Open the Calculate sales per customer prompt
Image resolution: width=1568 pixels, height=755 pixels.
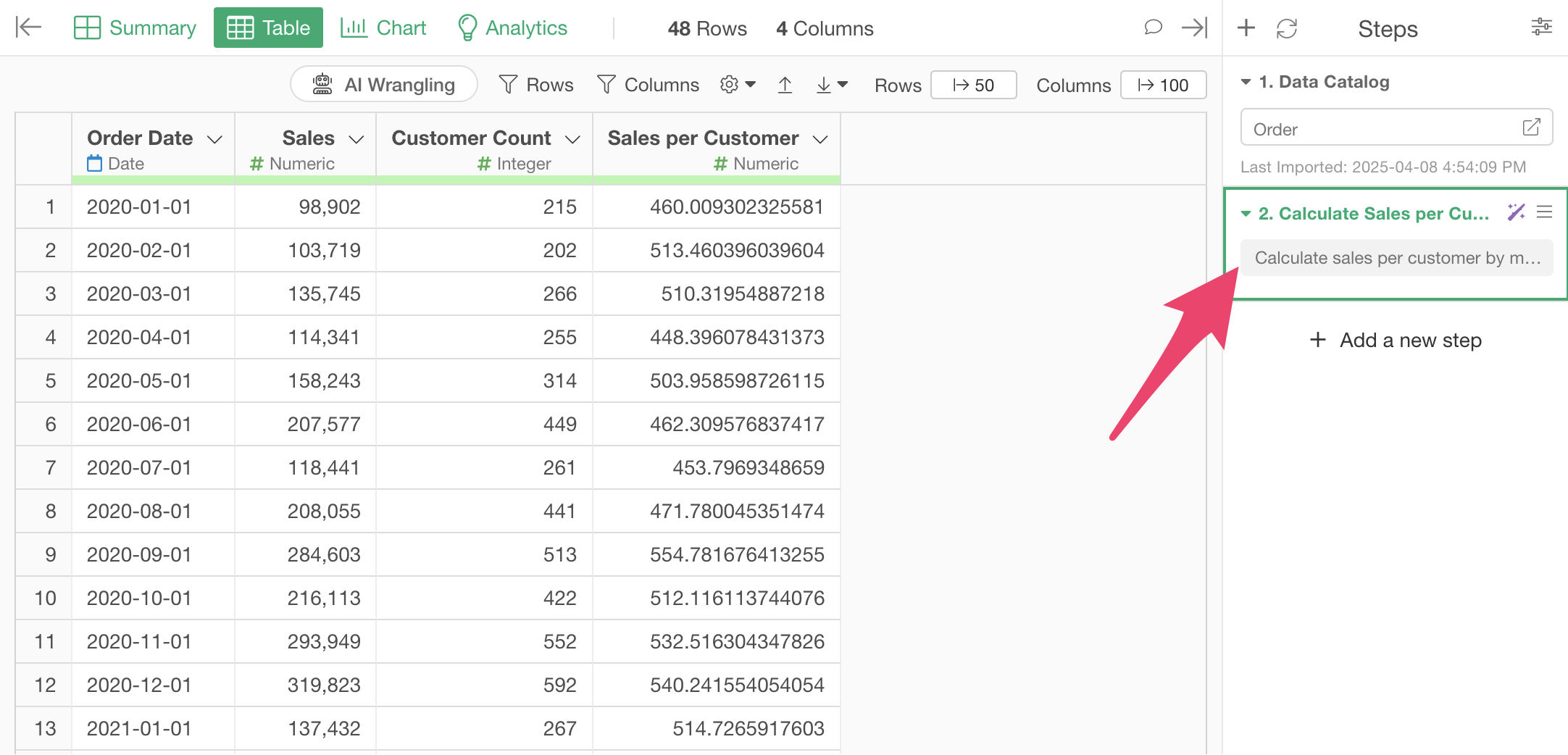click(1396, 258)
